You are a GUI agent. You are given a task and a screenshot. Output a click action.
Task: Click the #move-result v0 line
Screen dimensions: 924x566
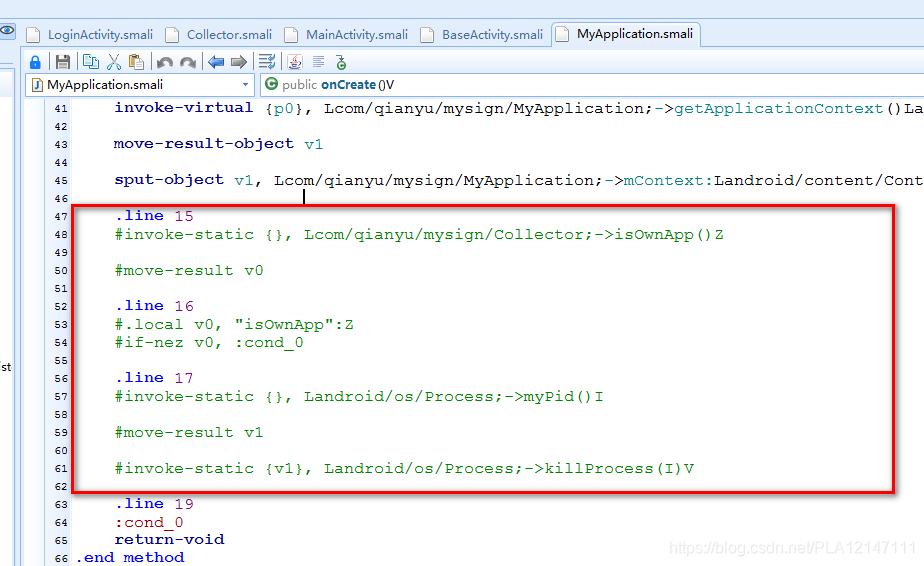click(189, 271)
